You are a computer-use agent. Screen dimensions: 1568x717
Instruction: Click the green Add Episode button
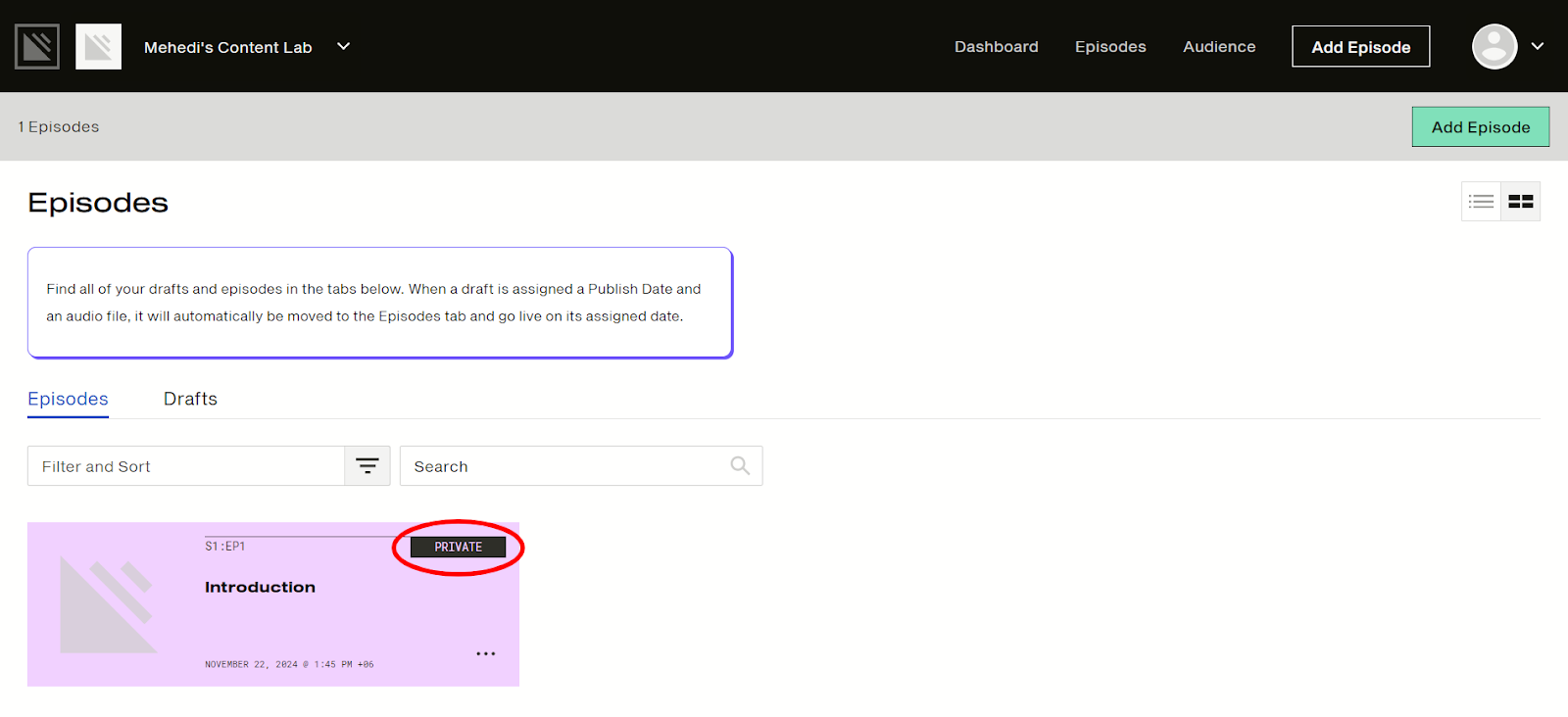tap(1480, 127)
